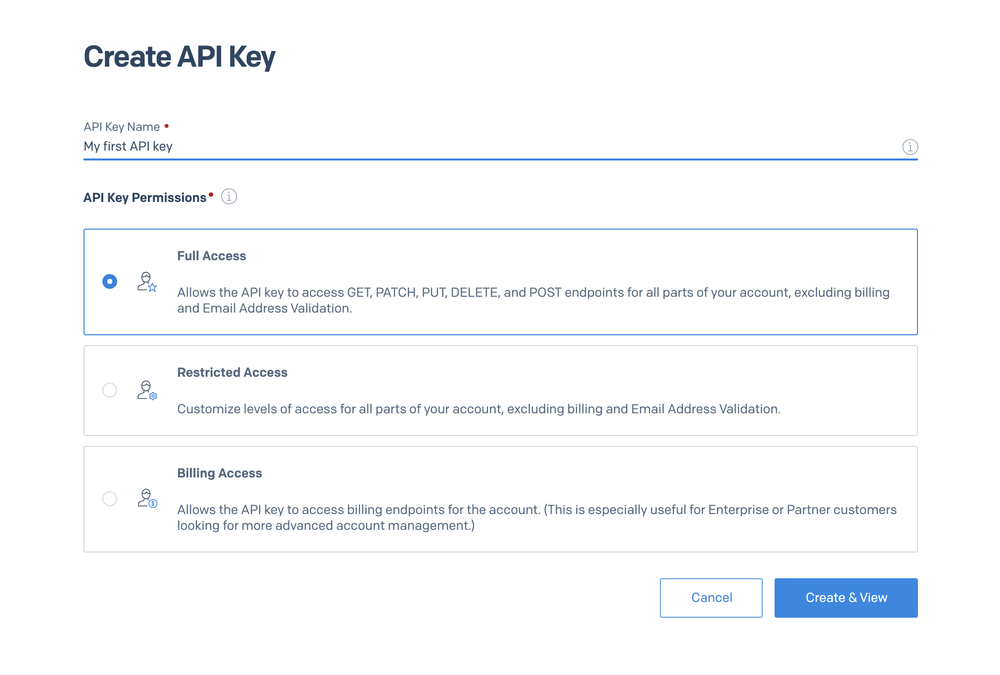The height and width of the screenshot is (675, 1000).
Task: Click the Billing Access heading
Action: (219, 473)
